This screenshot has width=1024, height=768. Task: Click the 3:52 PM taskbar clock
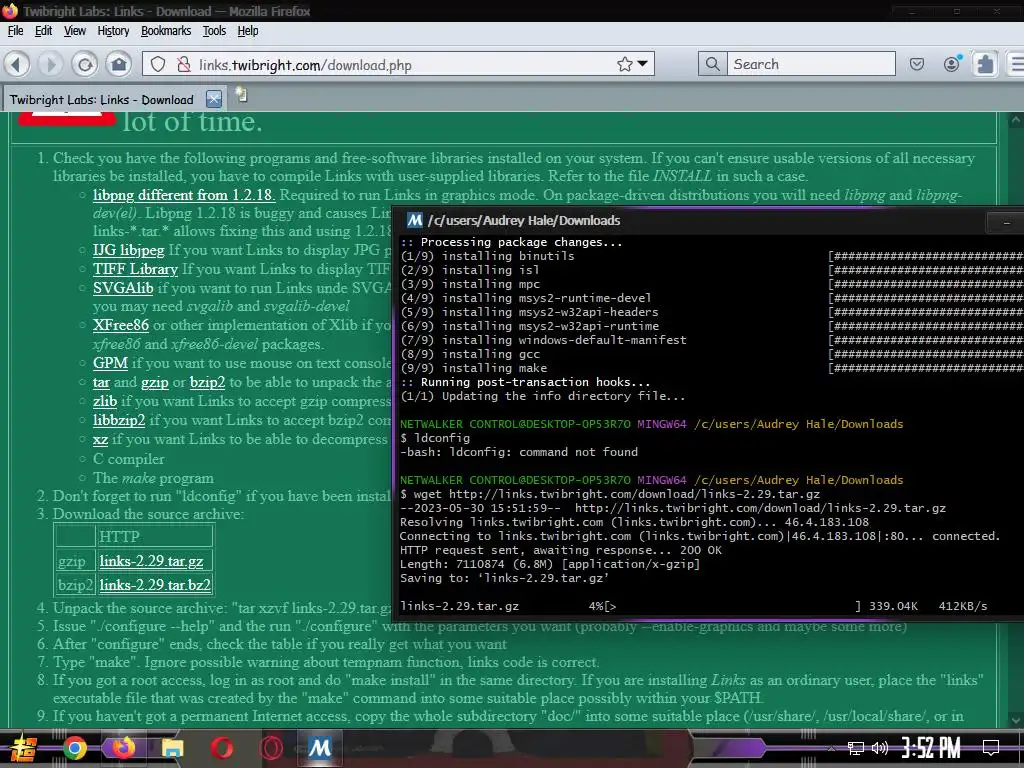pyautogui.click(x=931, y=748)
